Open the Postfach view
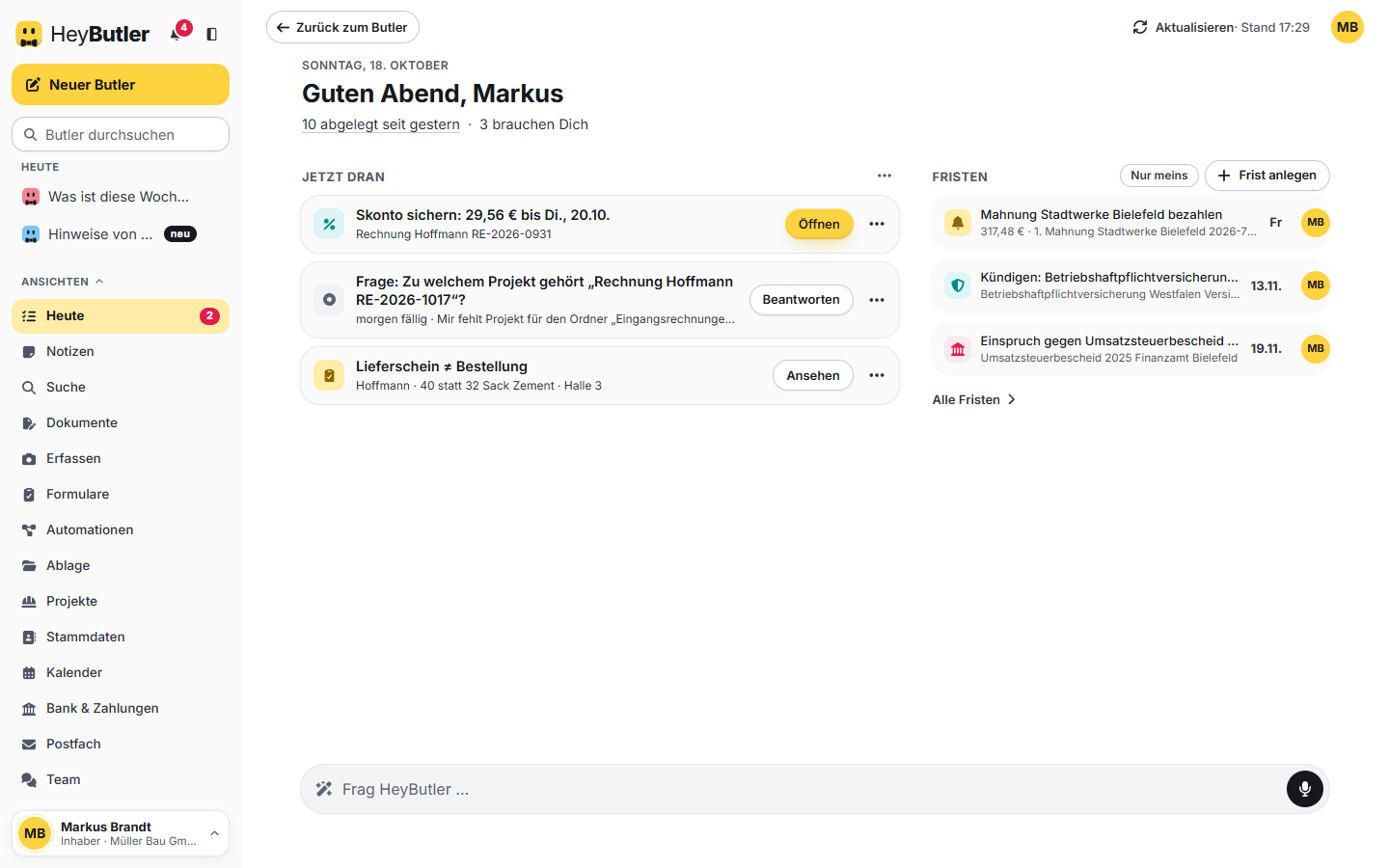Viewport: 1389px width, 868px height. (x=121, y=745)
